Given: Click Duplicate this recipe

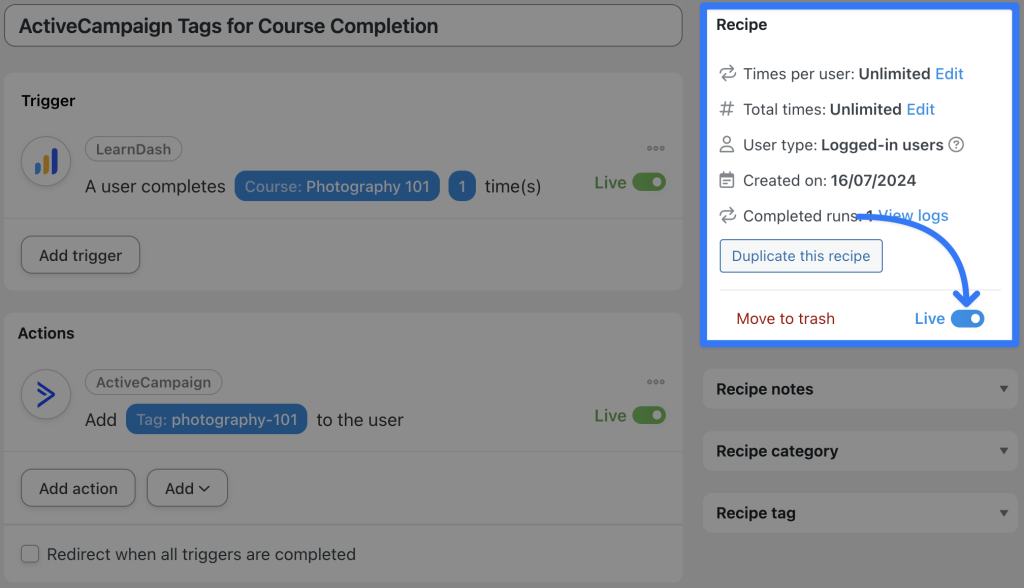Looking at the screenshot, I should (x=800, y=256).
